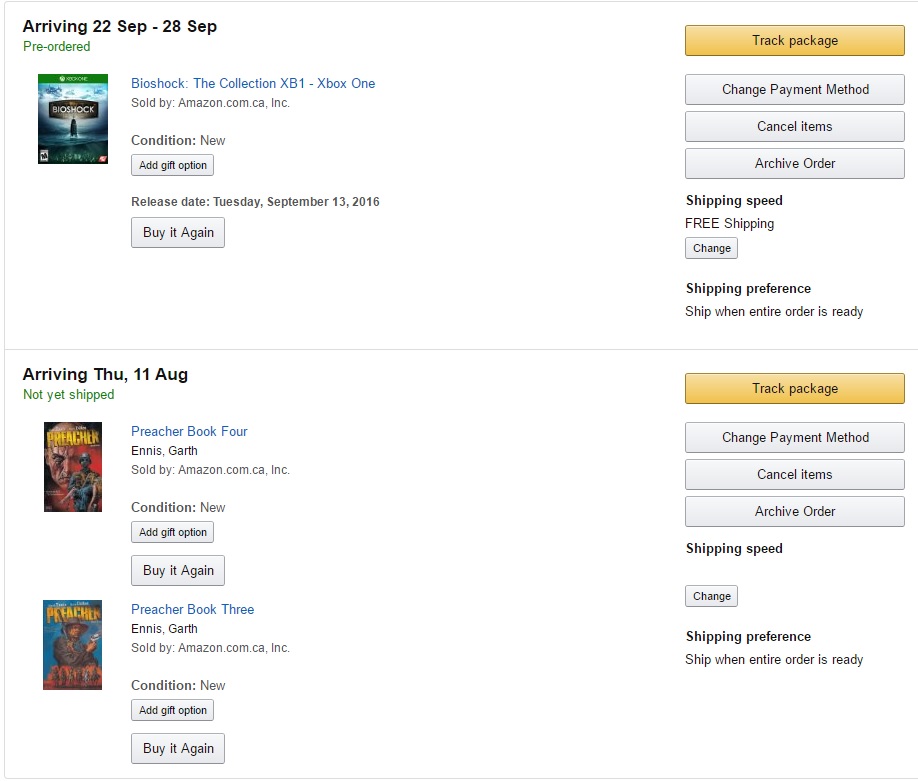Buy Preacher Book Four again
Screen dimensions: 918x781
[x=178, y=571]
